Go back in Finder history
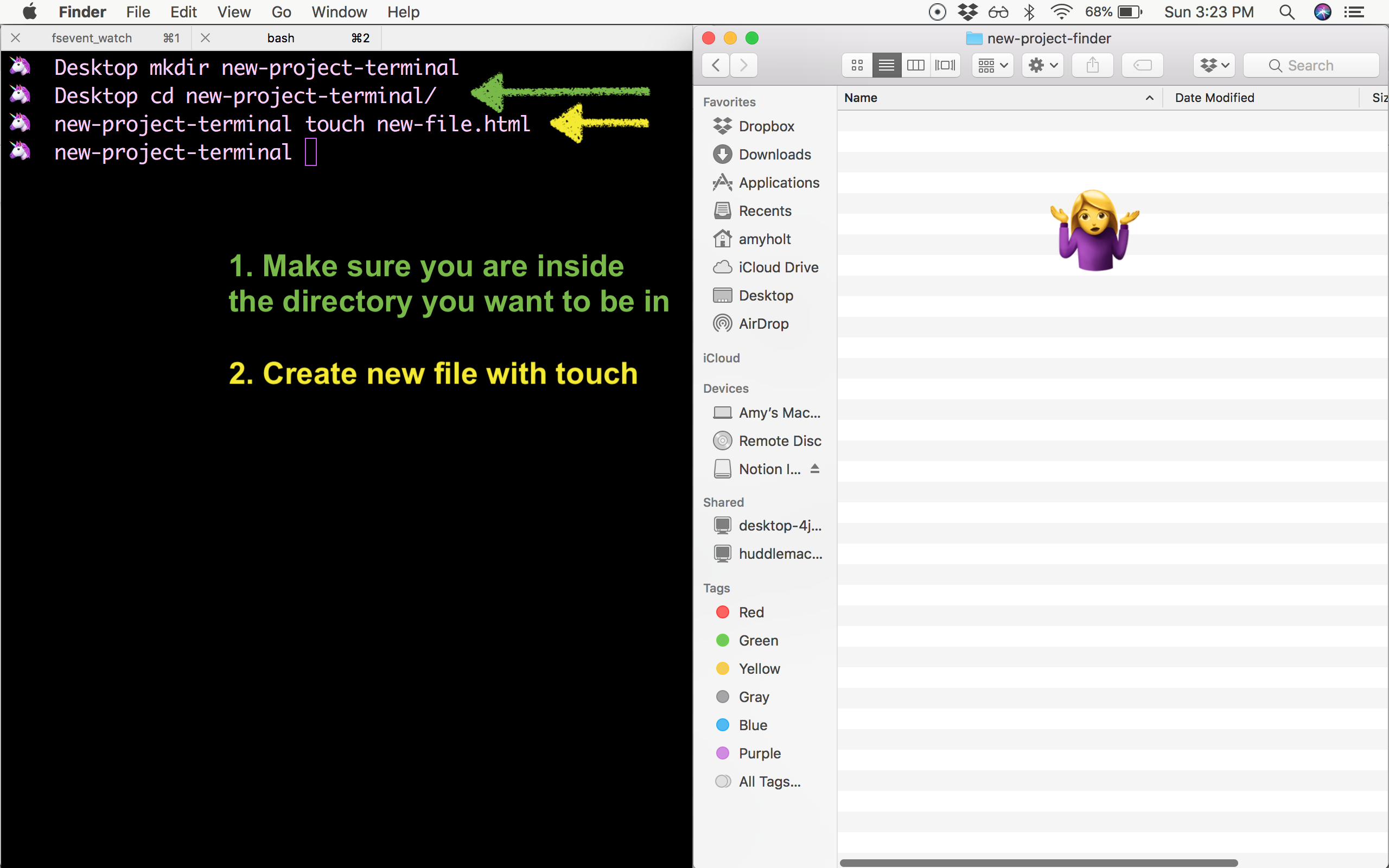The height and width of the screenshot is (868, 1389). tap(716, 66)
